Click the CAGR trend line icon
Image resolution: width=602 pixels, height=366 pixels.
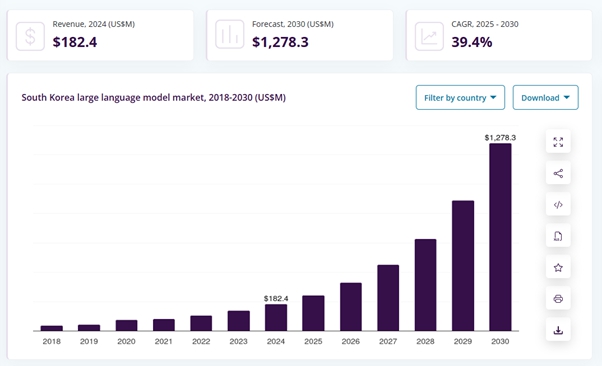coord(429,36)
